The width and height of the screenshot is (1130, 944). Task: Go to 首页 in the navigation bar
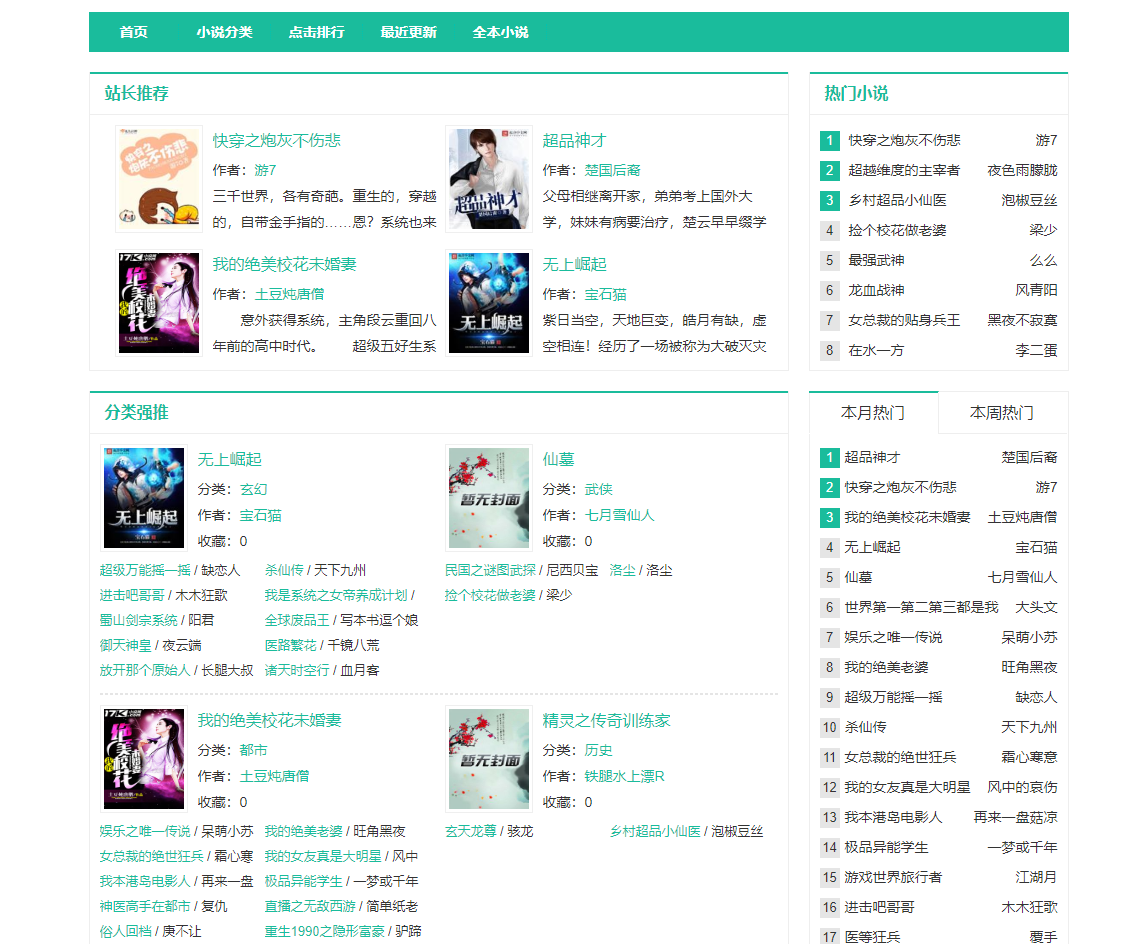point(133,32)
